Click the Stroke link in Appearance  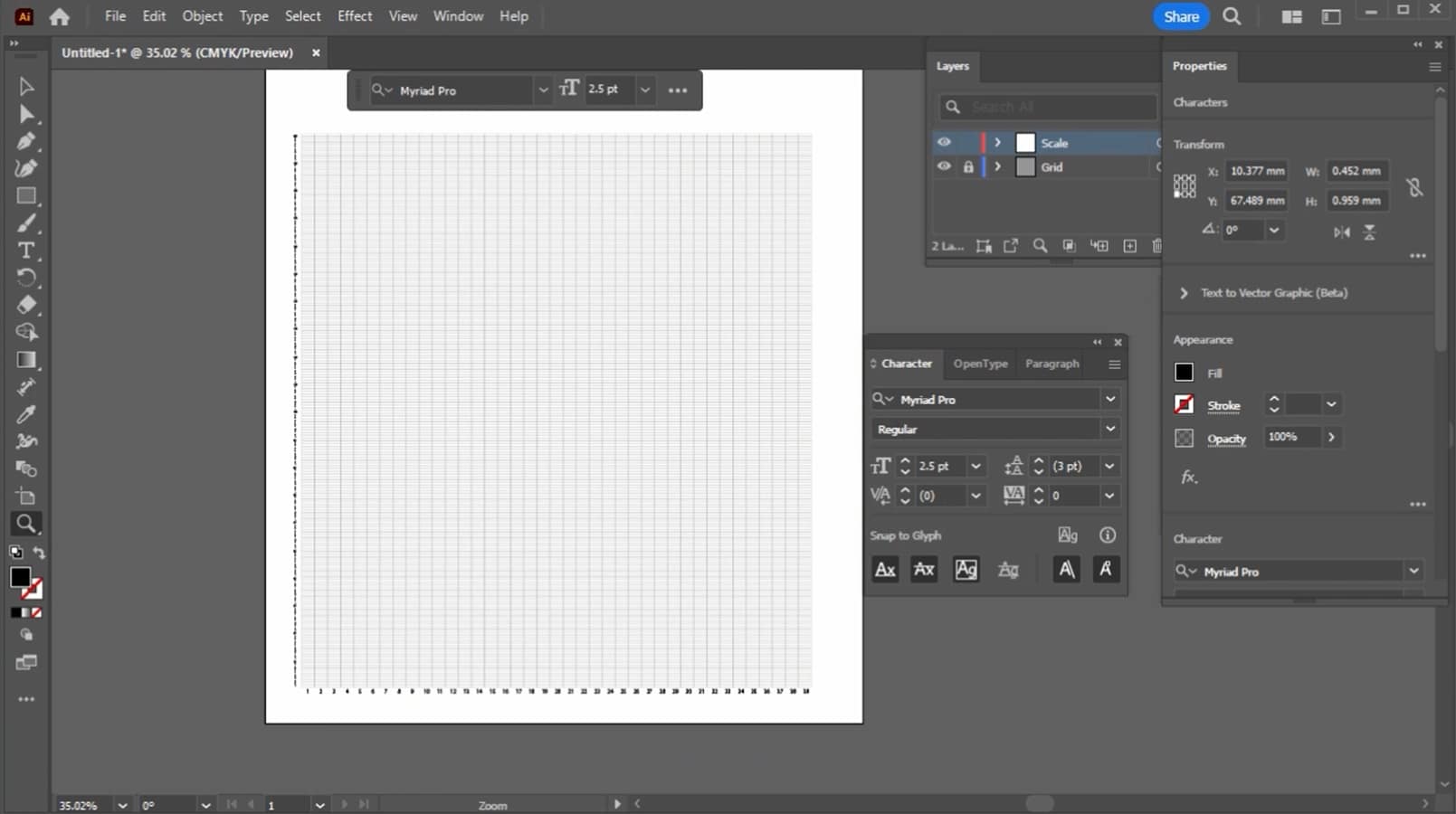click(1223, 406)
